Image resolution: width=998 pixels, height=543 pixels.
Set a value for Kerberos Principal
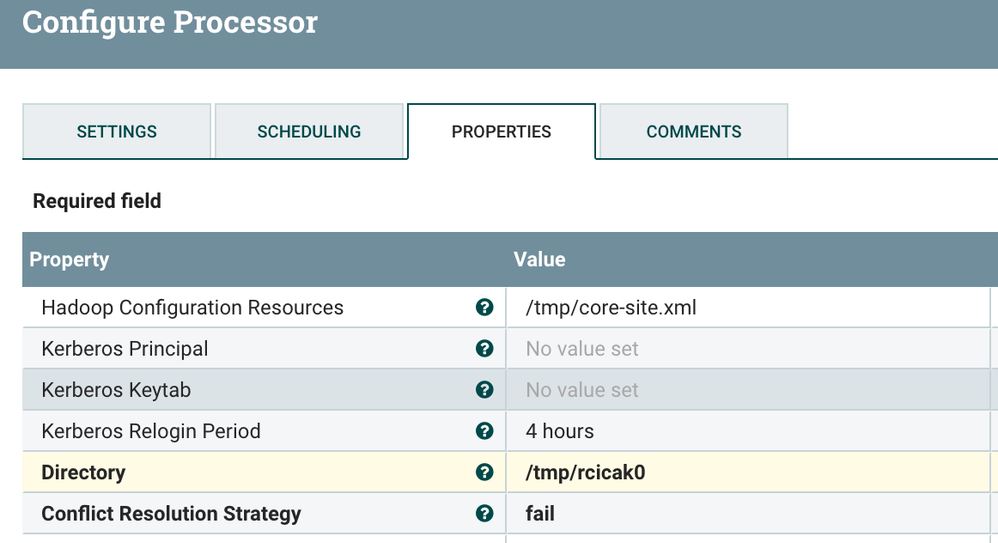coord(582,349)
